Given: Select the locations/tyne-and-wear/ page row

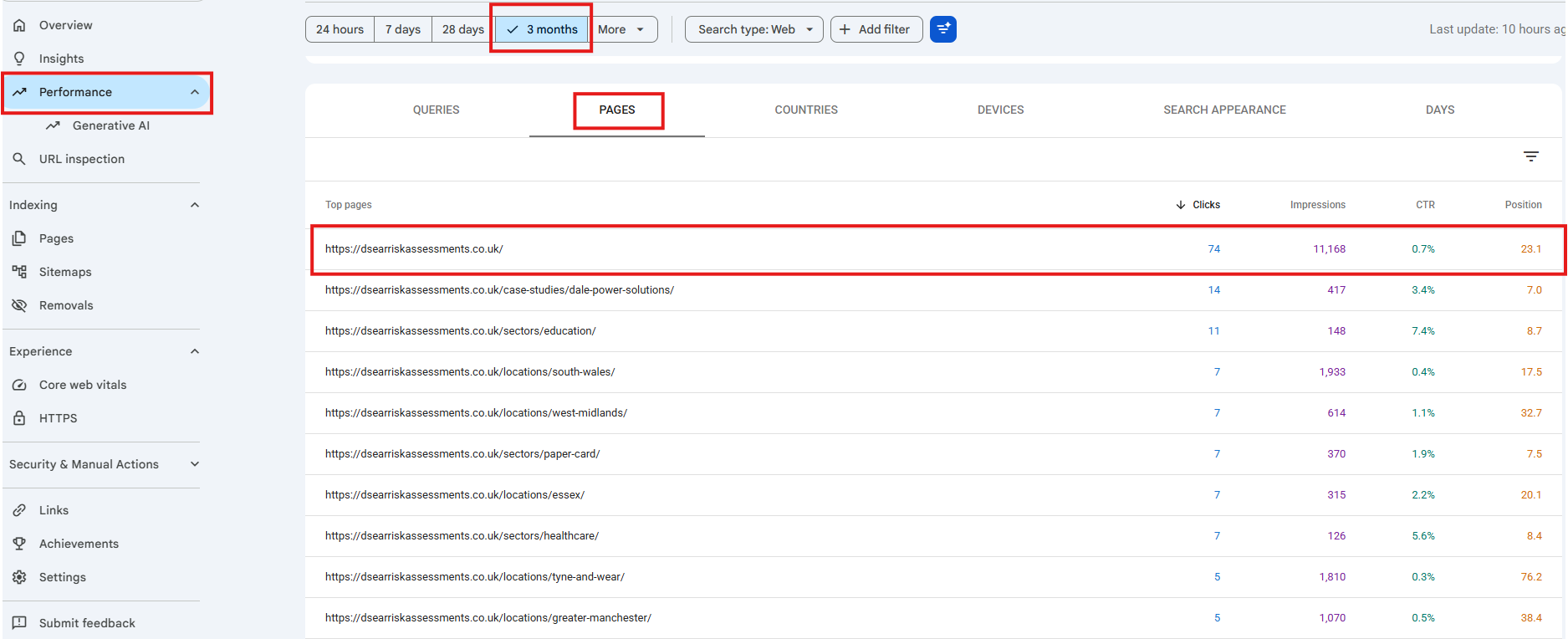Looking at the screenshot, I should pyautogui.click(x=933, y=577).
